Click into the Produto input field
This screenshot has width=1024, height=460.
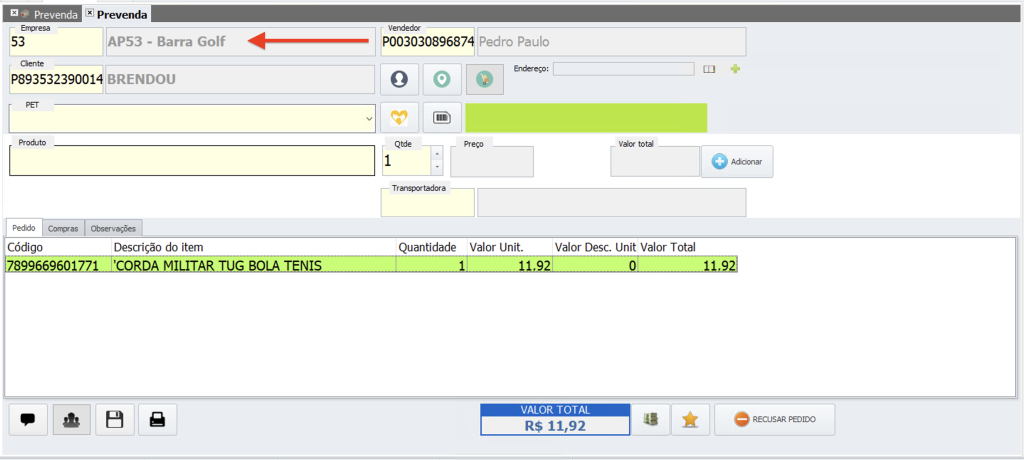(192, 161)
